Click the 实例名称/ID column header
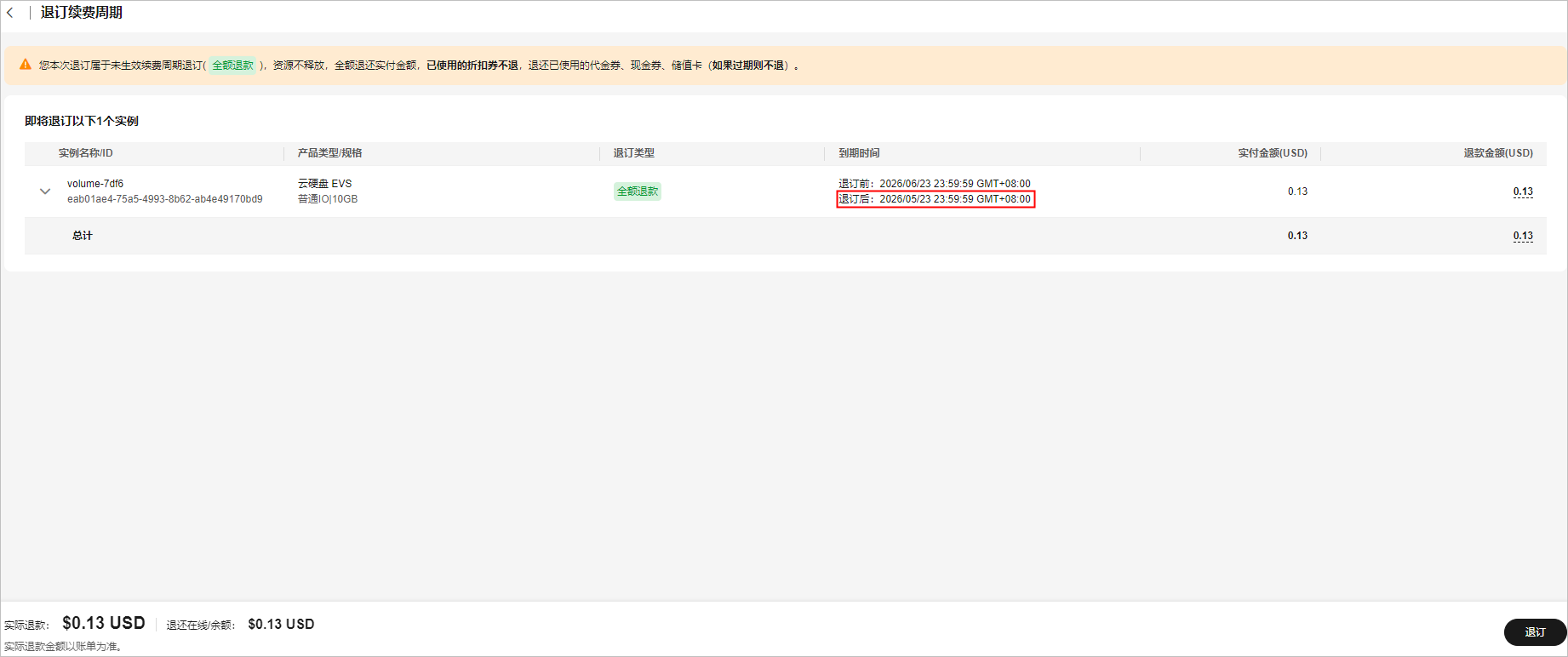Screen dimensions: 1568x657 tap(86, 153)
